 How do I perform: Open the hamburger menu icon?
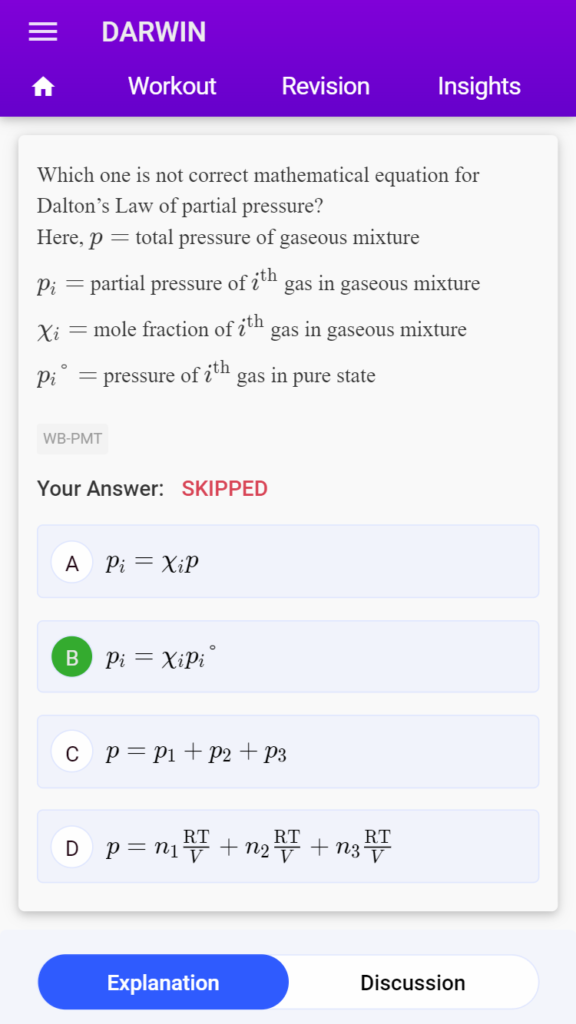pyautogui.click(x=43, y=32)
